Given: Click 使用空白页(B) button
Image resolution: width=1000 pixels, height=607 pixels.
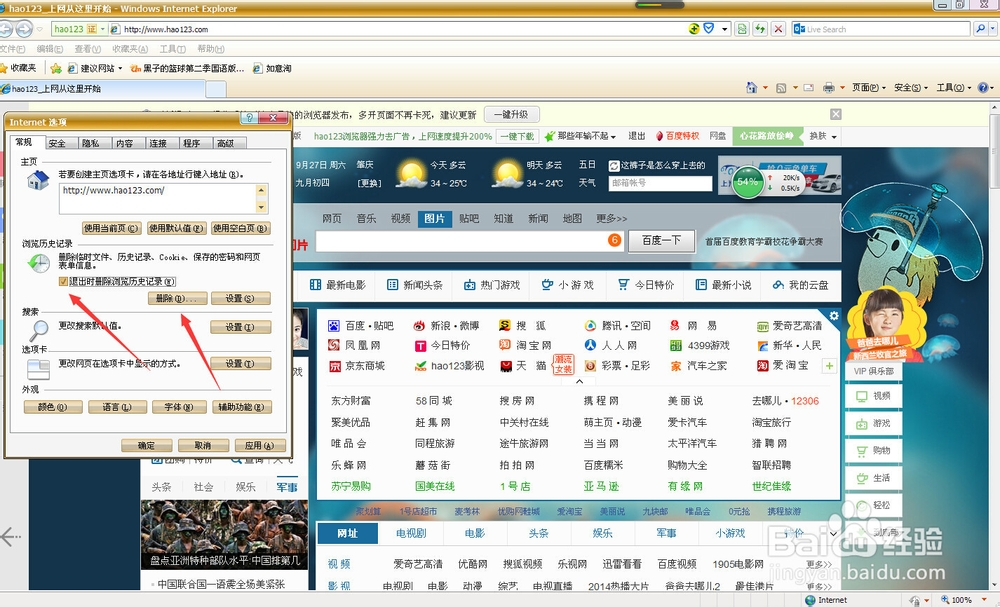Looking at the screenshot, I should point(241,228).
